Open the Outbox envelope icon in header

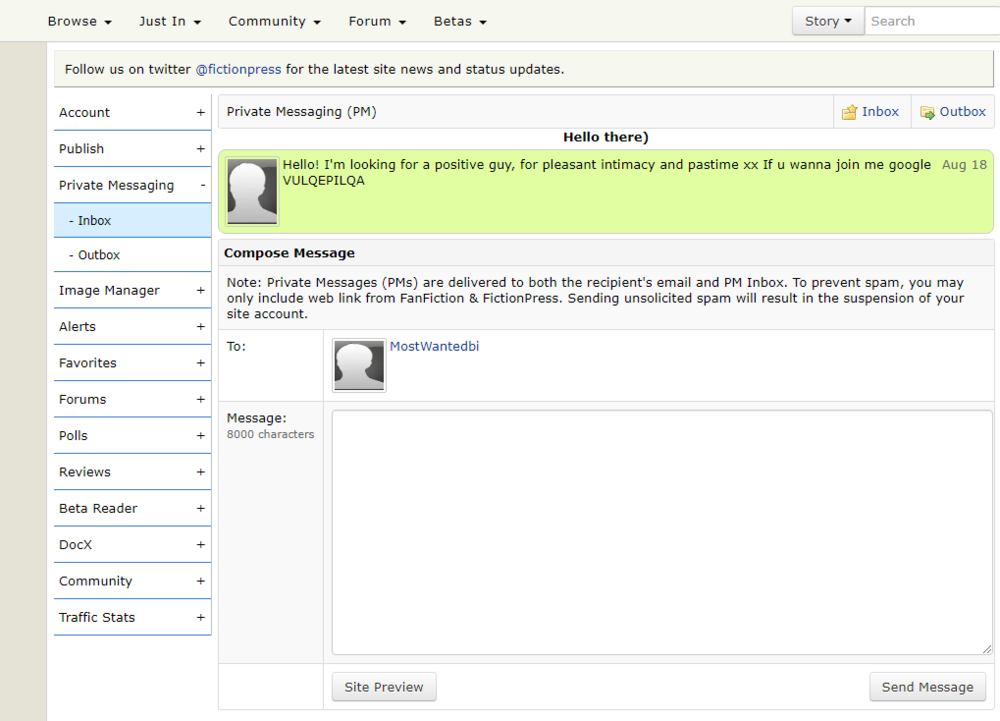tap(927, 112)
